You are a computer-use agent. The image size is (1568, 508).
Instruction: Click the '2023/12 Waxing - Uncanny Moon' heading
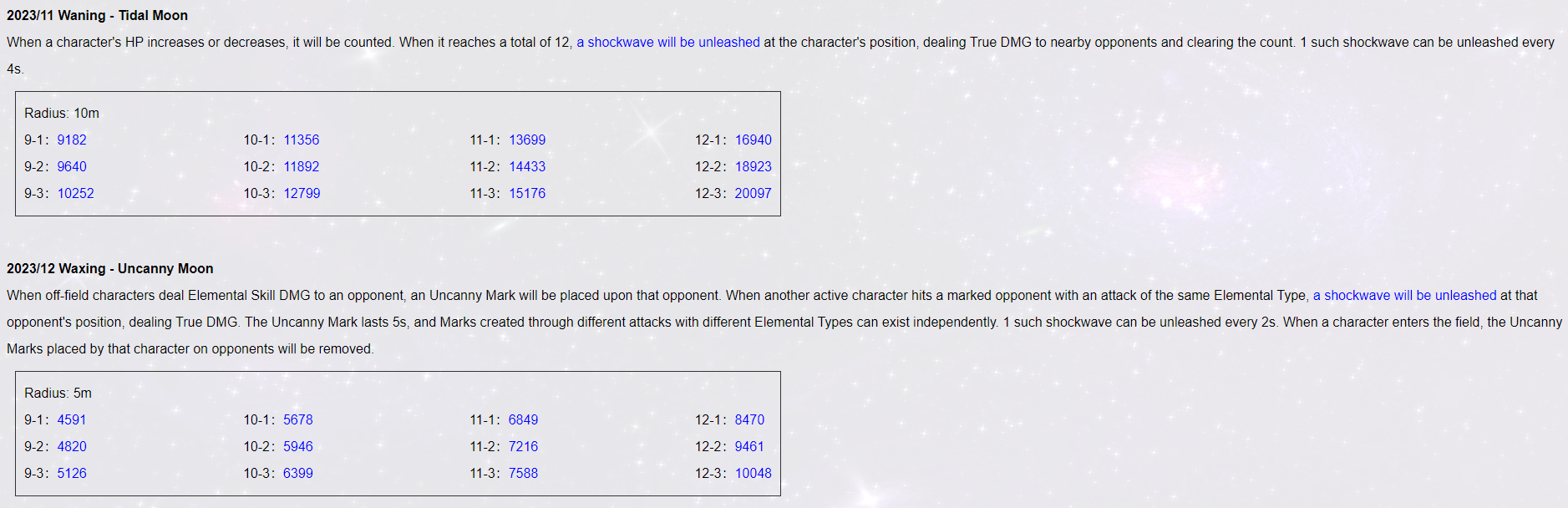(x=110, y=268)
